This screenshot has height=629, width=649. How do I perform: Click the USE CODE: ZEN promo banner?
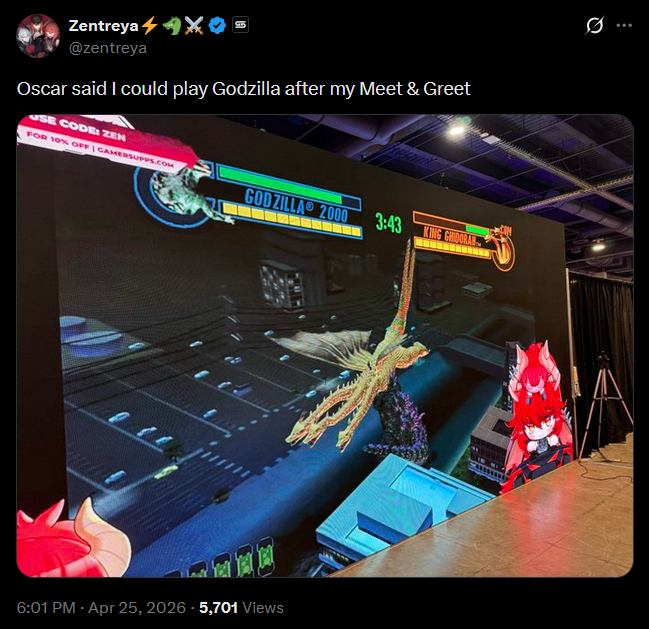point(106,143)
